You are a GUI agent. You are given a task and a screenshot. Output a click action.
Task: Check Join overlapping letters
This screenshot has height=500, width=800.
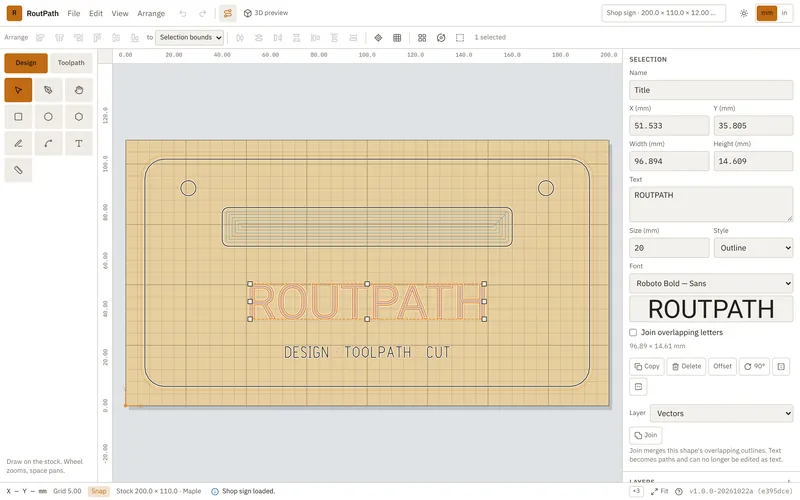coord(633,332)
